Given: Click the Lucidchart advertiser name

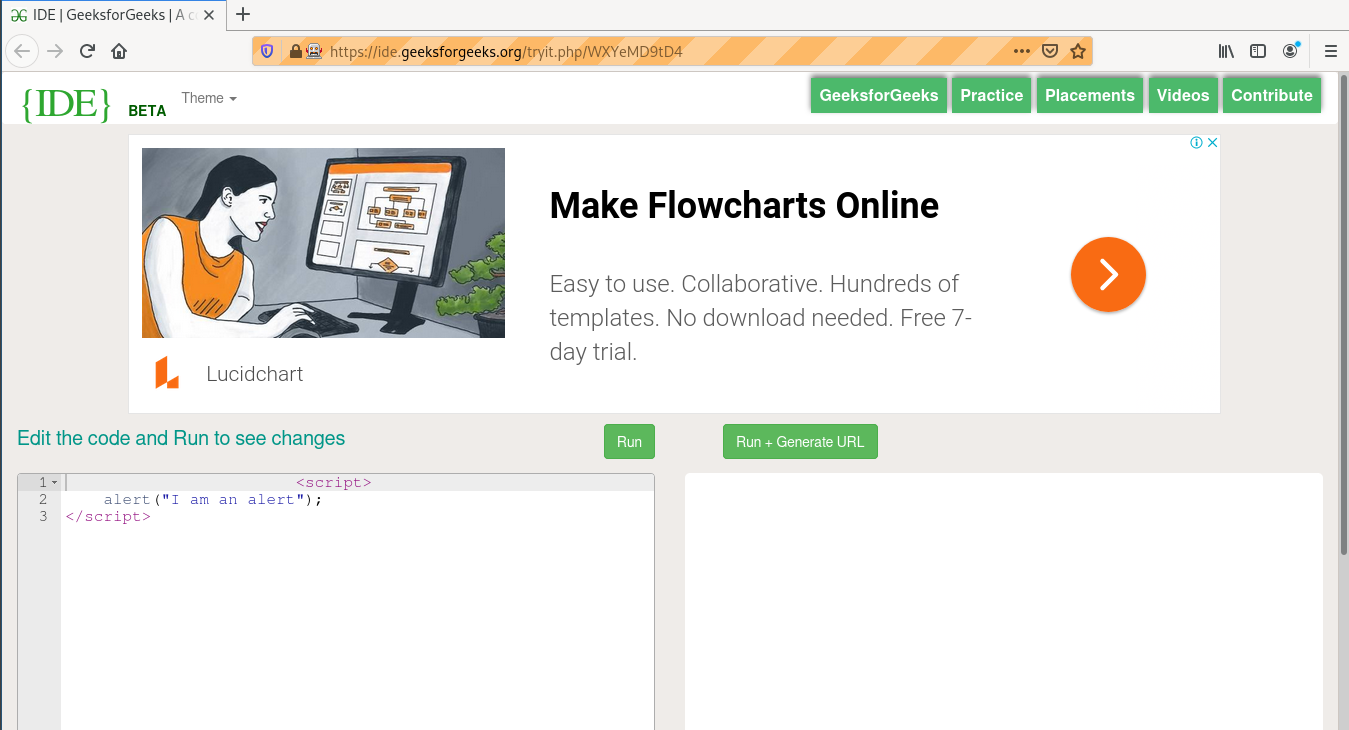Looking at the screenshot, I should pyautogui.click(x=254, y=374).
